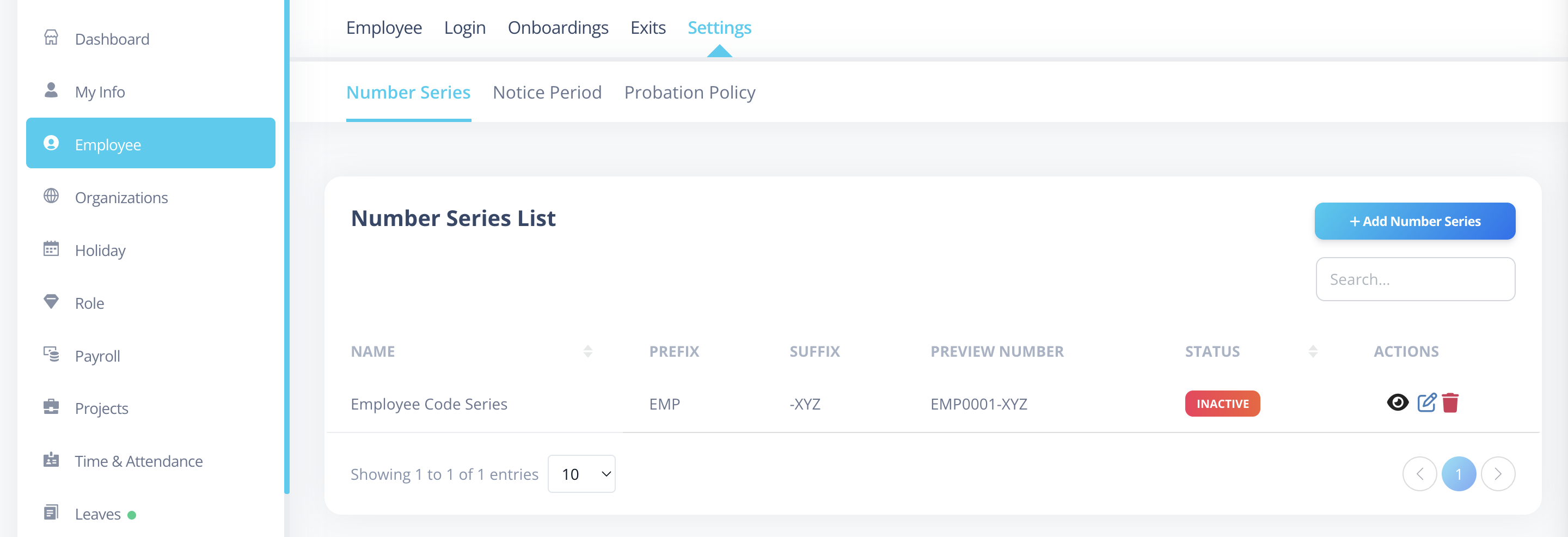Click the preview number EMP0001-XYZ
This screenshot has height=537, width=1568.
[x=978, y=404]
